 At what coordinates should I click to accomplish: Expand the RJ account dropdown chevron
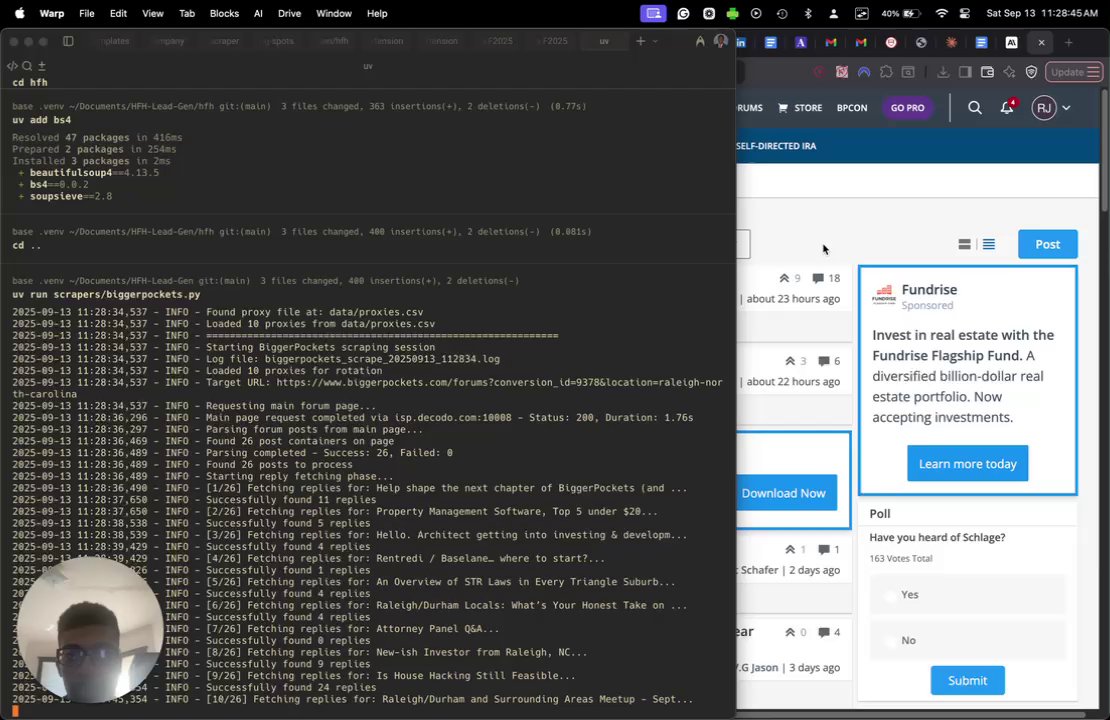(1066, 108)
